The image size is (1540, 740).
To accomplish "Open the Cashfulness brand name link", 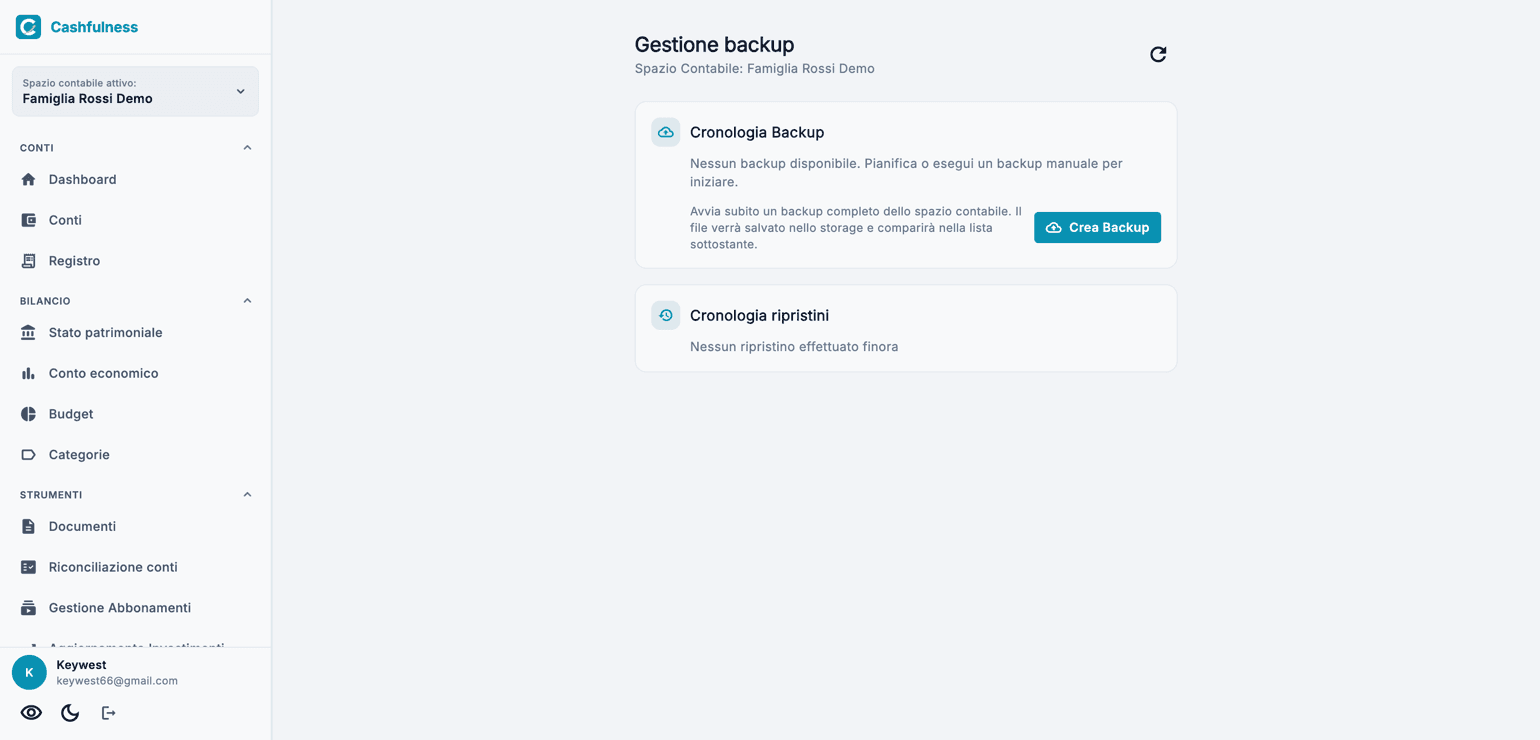I will (94, 27).
